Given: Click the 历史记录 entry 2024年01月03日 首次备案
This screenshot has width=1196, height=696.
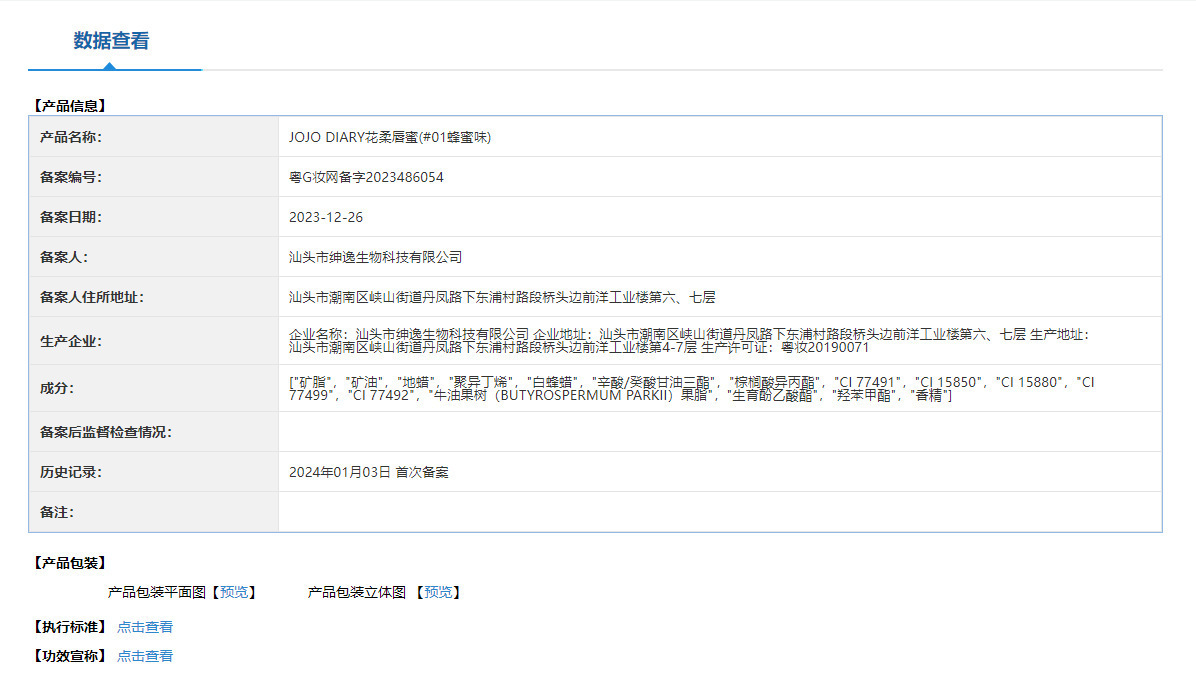Looking at the screenshot, I should point(368,472).
